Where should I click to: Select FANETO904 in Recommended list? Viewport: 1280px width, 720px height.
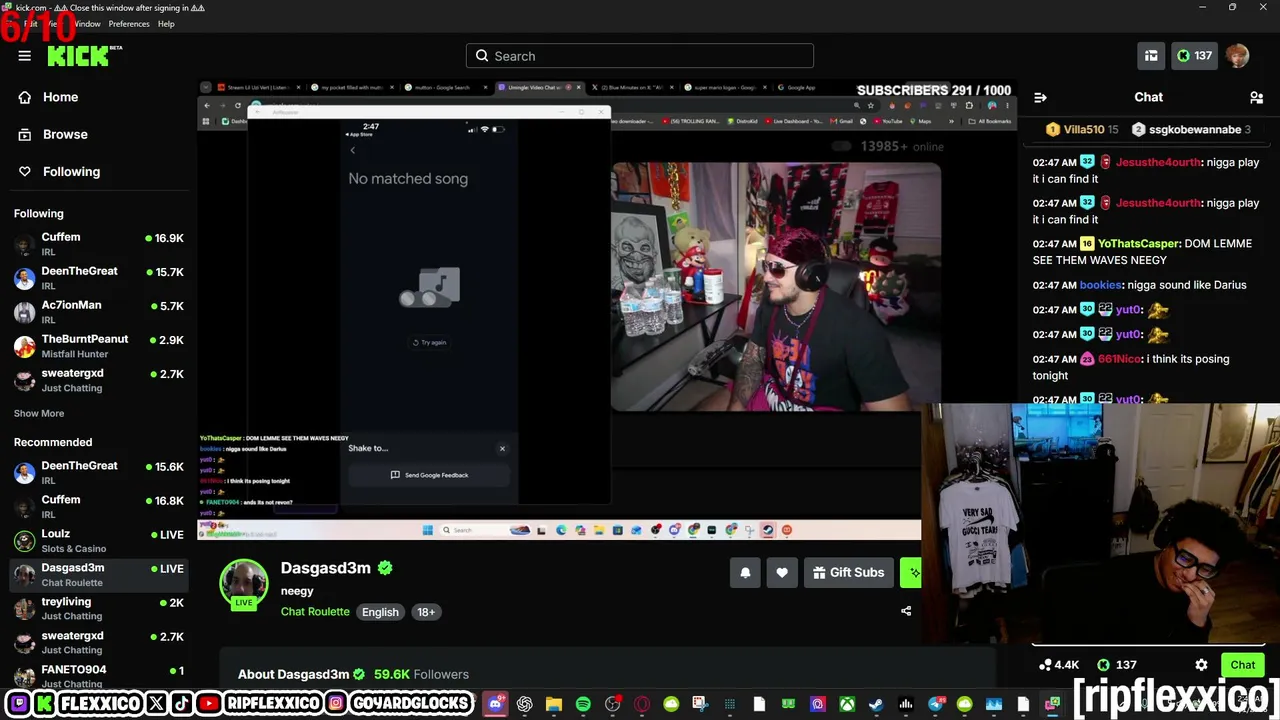tap(99, 675)
